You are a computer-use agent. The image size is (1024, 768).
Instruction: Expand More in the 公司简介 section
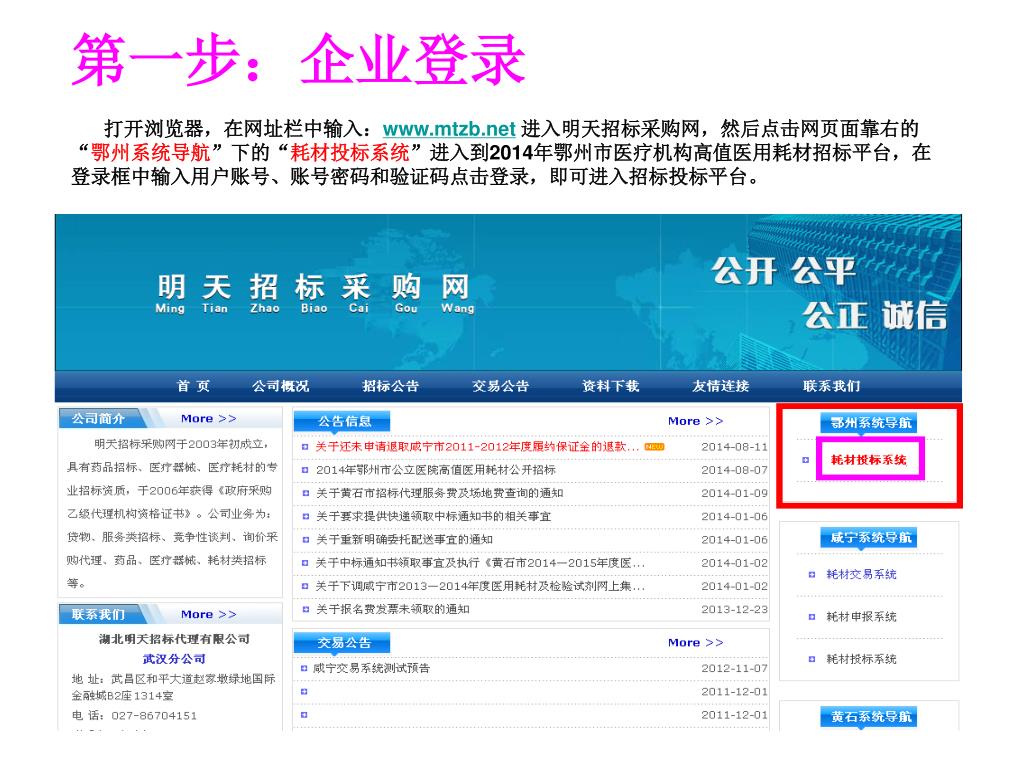click(208, 419)
